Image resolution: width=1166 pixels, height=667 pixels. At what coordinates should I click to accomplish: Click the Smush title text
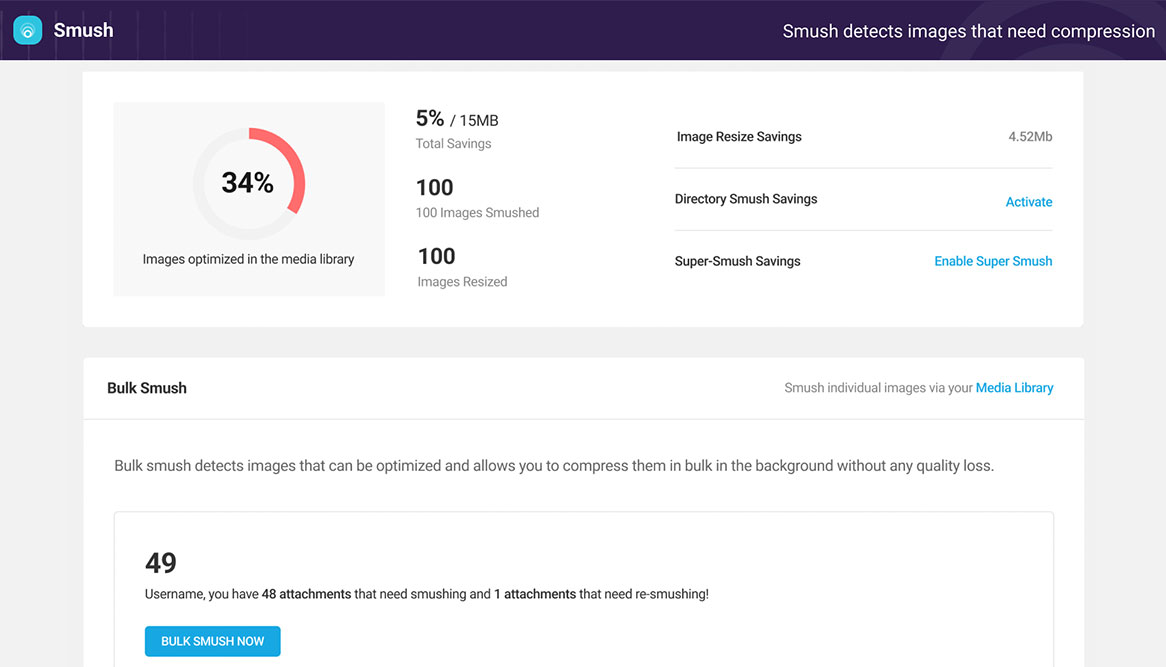[83, 30]
